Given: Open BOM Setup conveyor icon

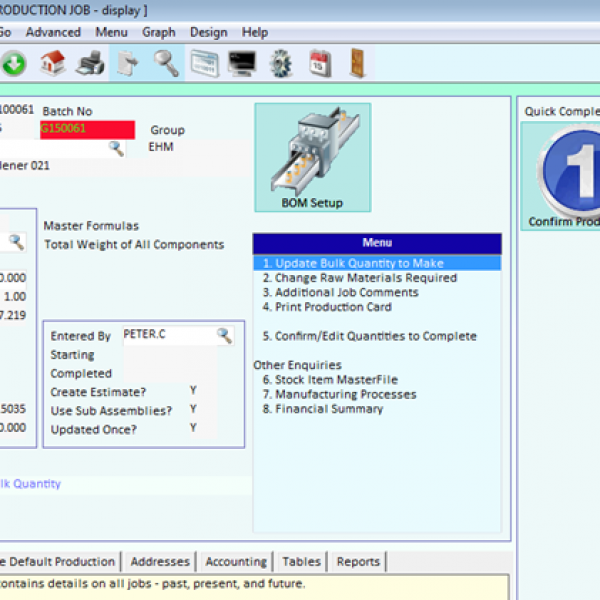Looking at the screenshot, I should (313, 157).
